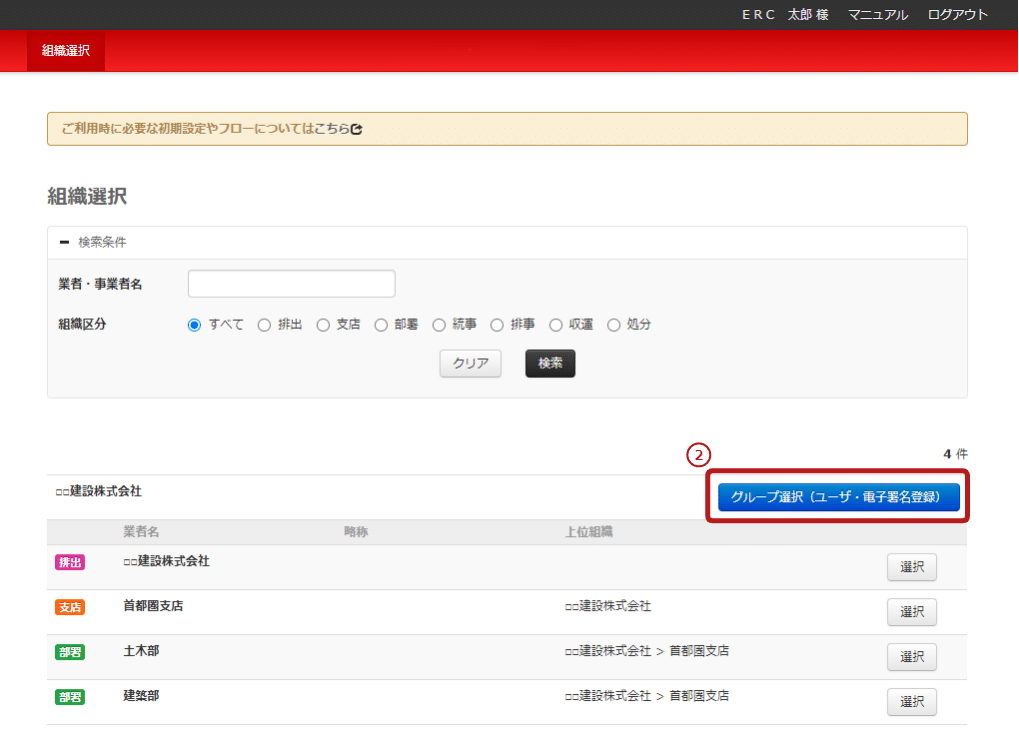This screenshot has height=748, width=1019.
Task: Focus the 業者・事業者名 text field
Action: [x=291, y=284]
